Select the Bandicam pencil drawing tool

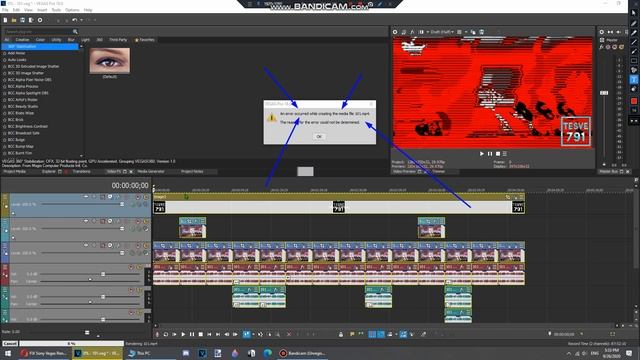[x=634, y=23]
